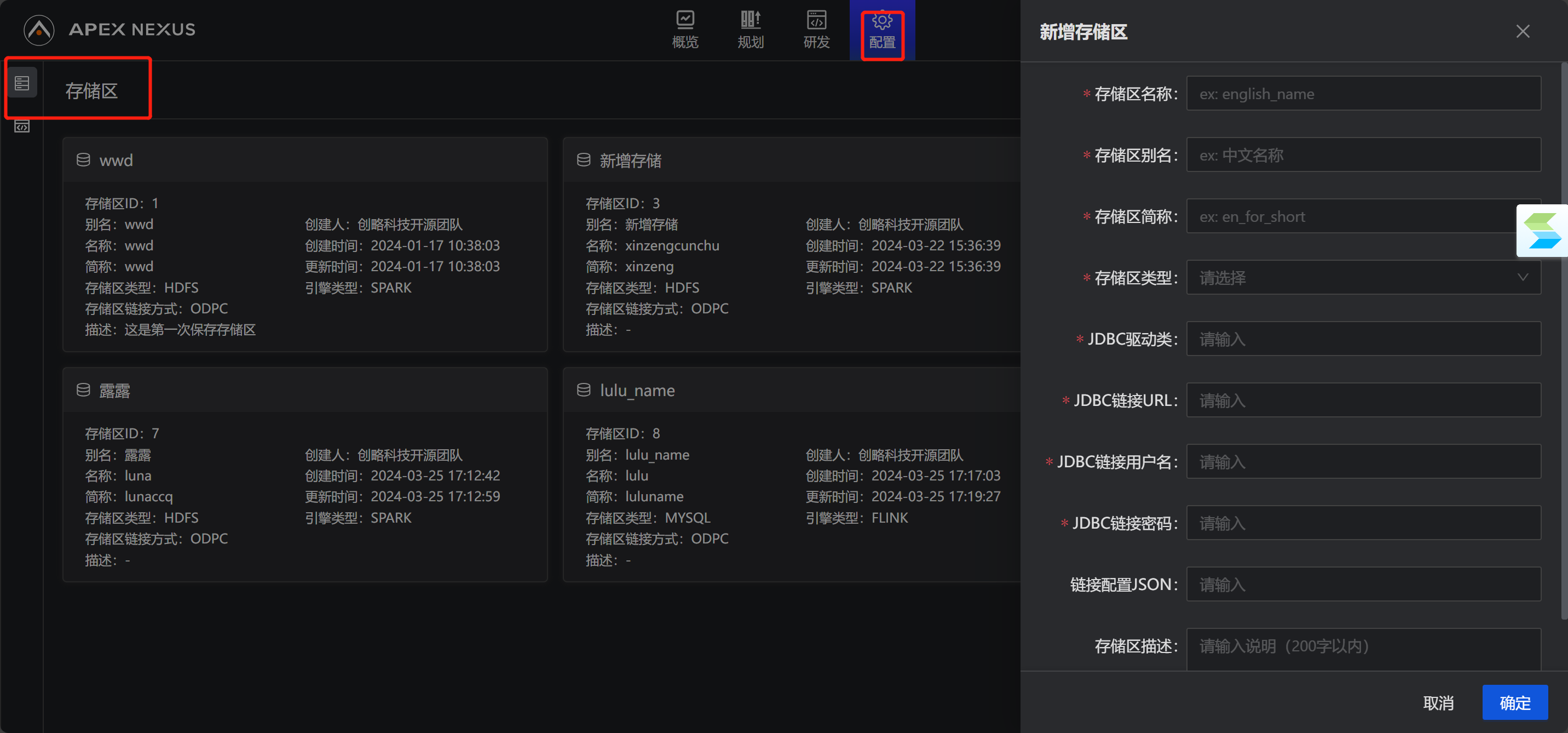Focus the 存储区名称 input field

tap(1363, 93)
